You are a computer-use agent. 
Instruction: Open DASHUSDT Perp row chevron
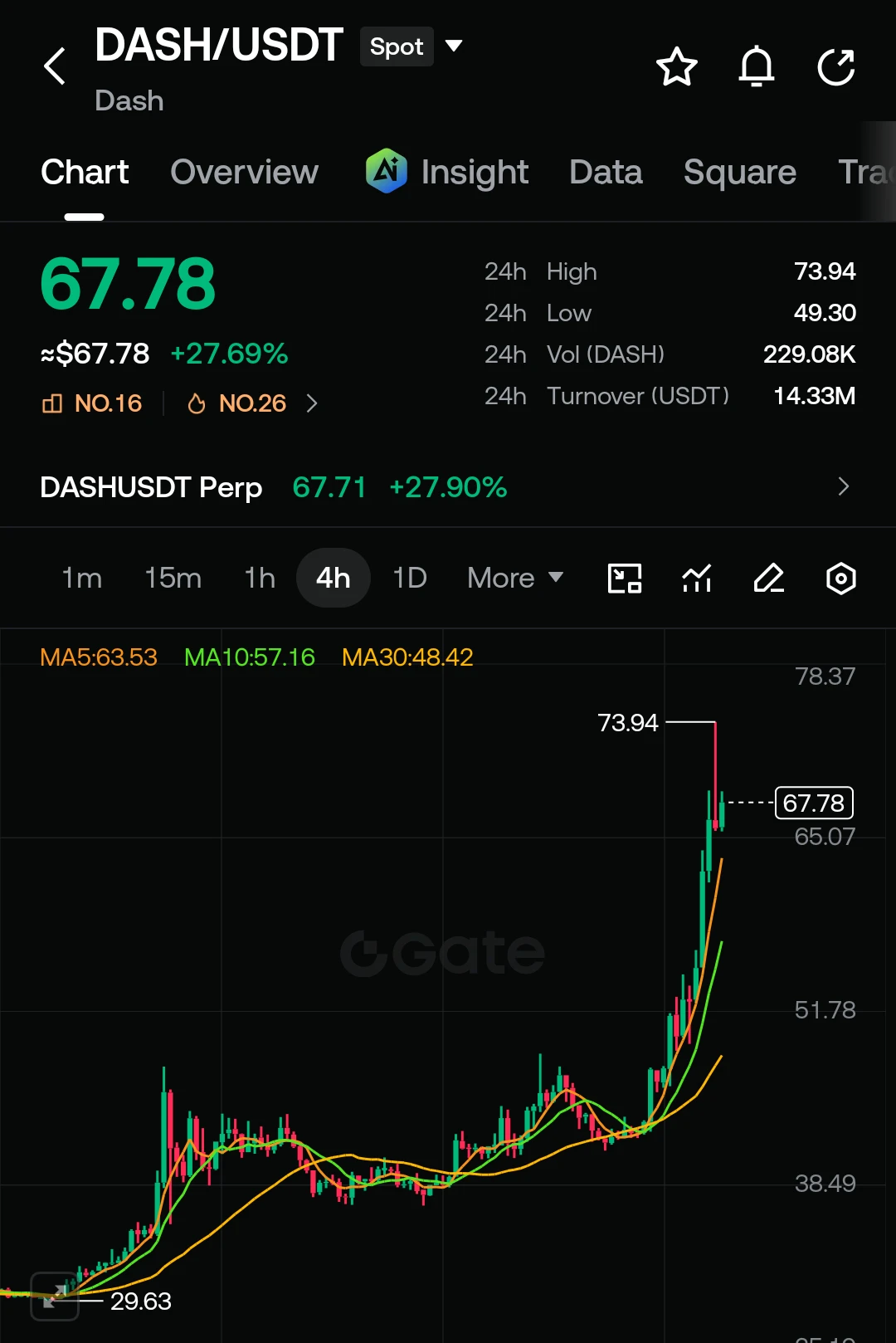844,486
